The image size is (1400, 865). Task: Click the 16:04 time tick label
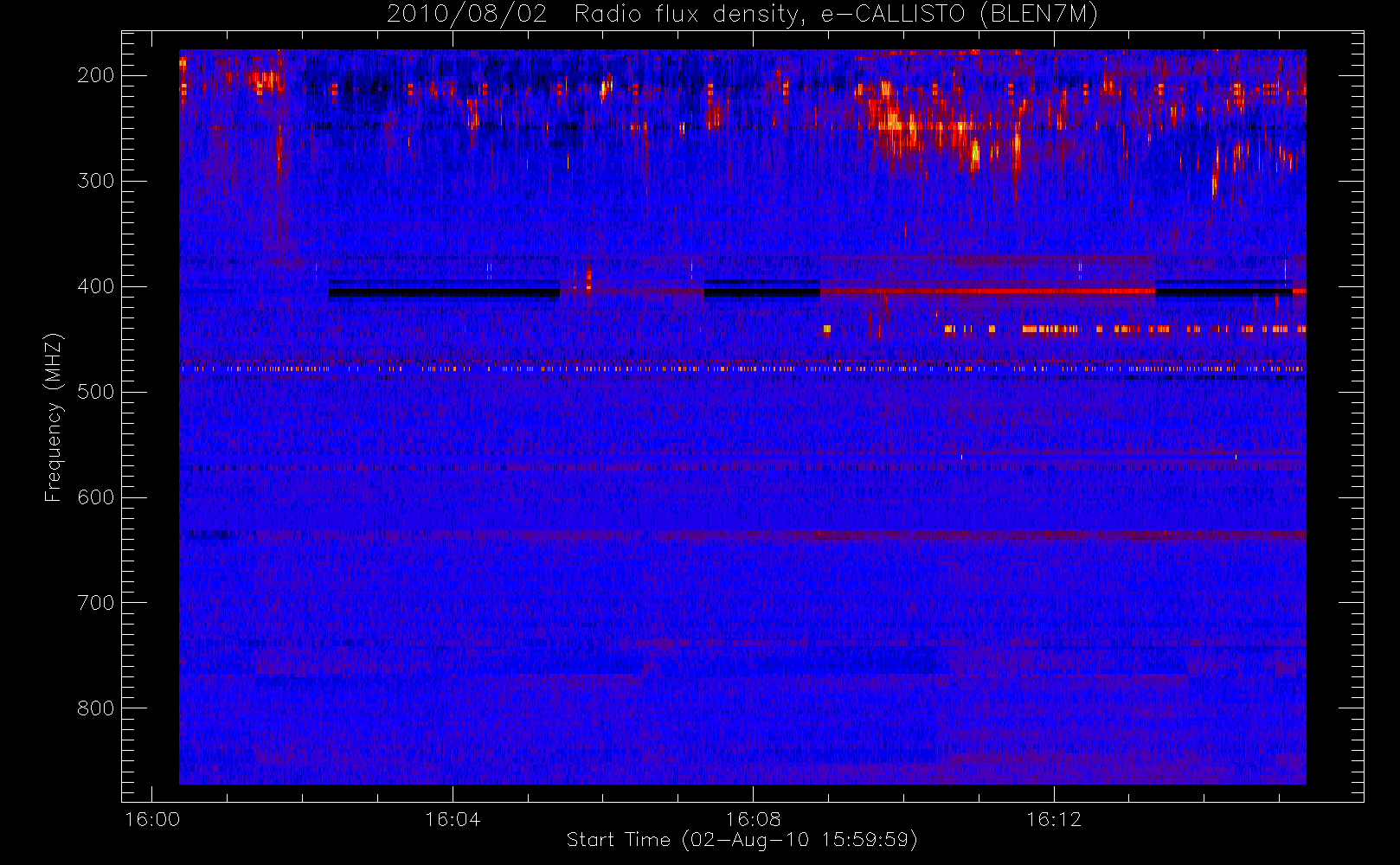coord(453,818)
